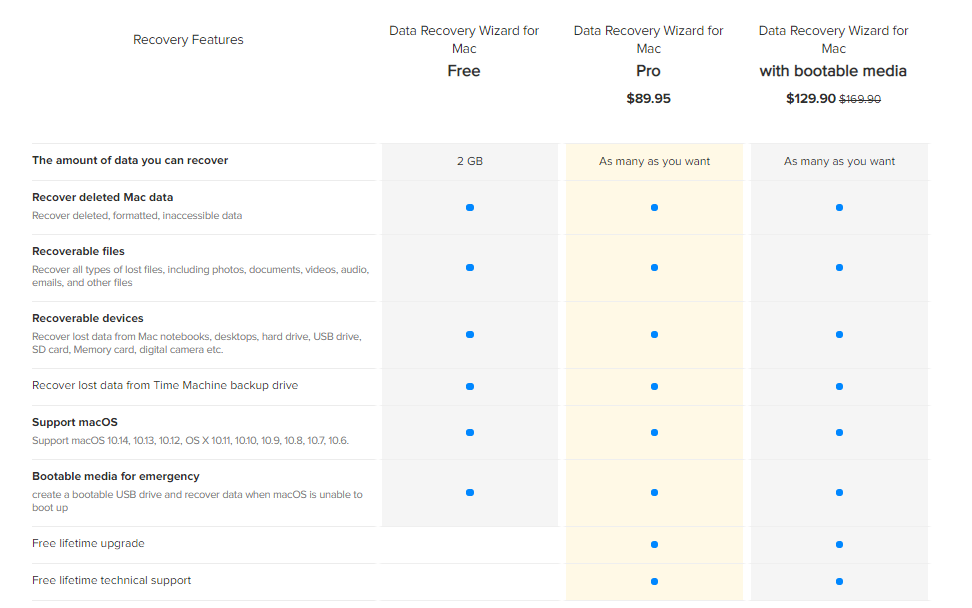The image size is (972, 608).
Task: Click bootable media dot for Recover deleted Mac data
Action: tap(839, 208)
